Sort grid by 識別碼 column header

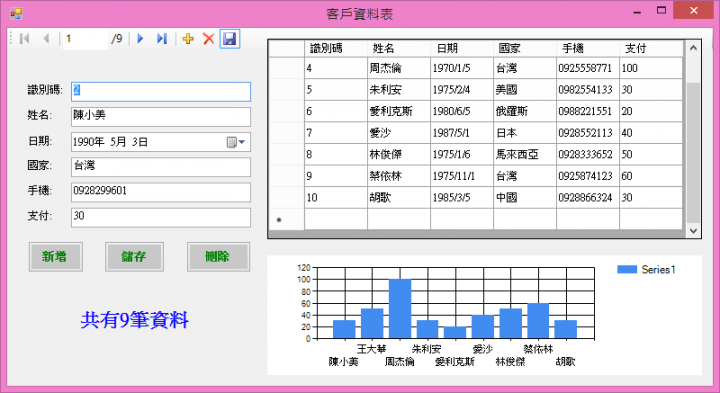coord(336,48)
